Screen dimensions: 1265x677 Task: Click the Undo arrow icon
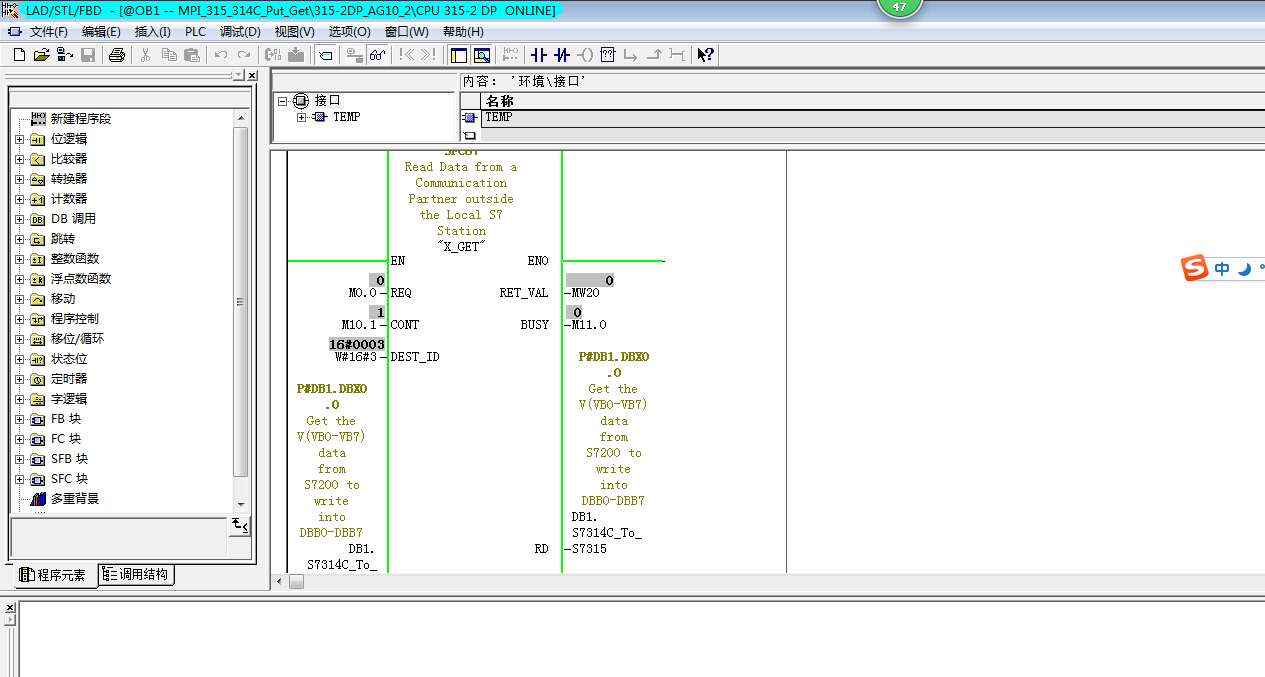tap(221, 55)
